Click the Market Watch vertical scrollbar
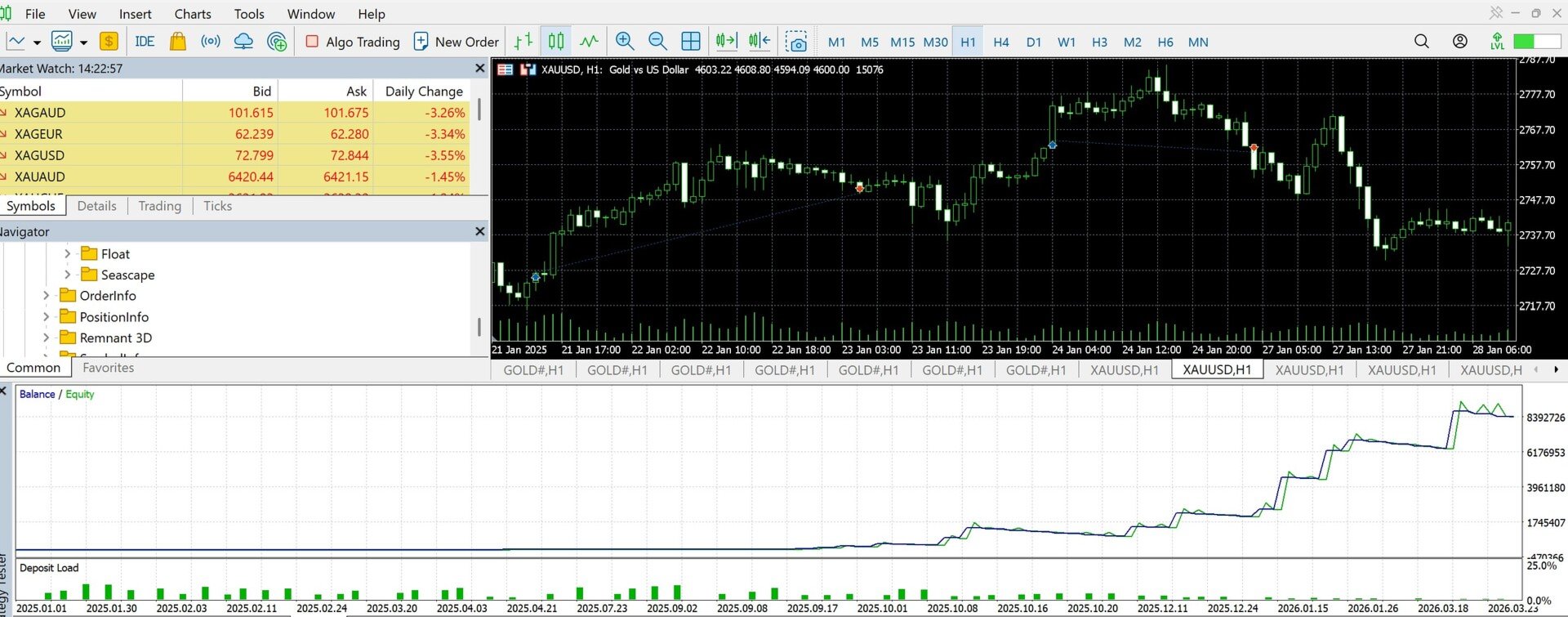The height and width of the screenshot is (617, 1568). pos(479,110)
